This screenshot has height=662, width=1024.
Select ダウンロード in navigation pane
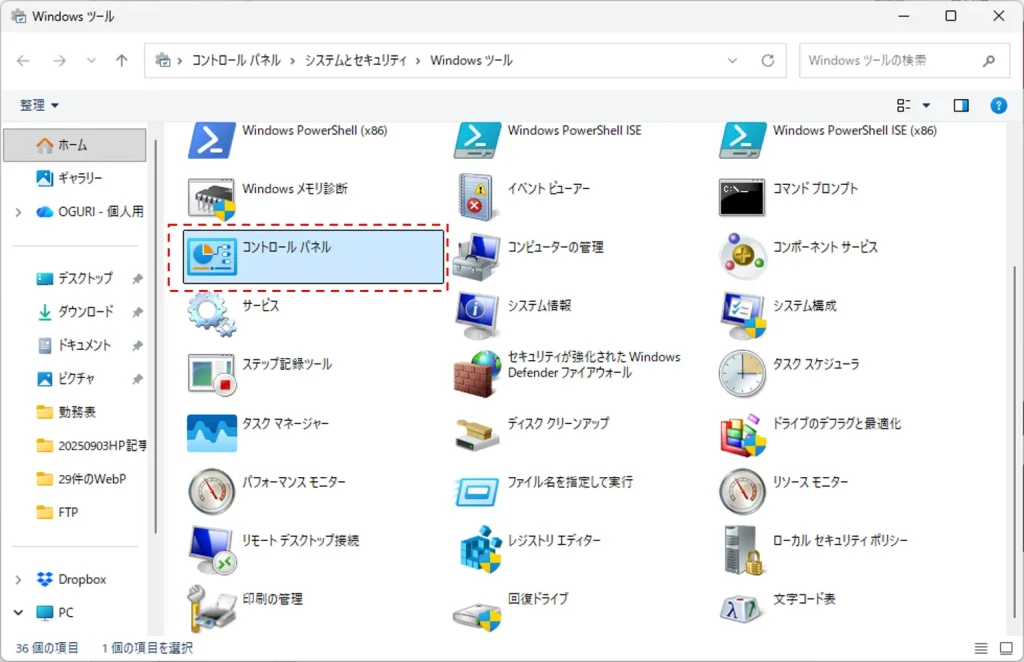[85, 312]
